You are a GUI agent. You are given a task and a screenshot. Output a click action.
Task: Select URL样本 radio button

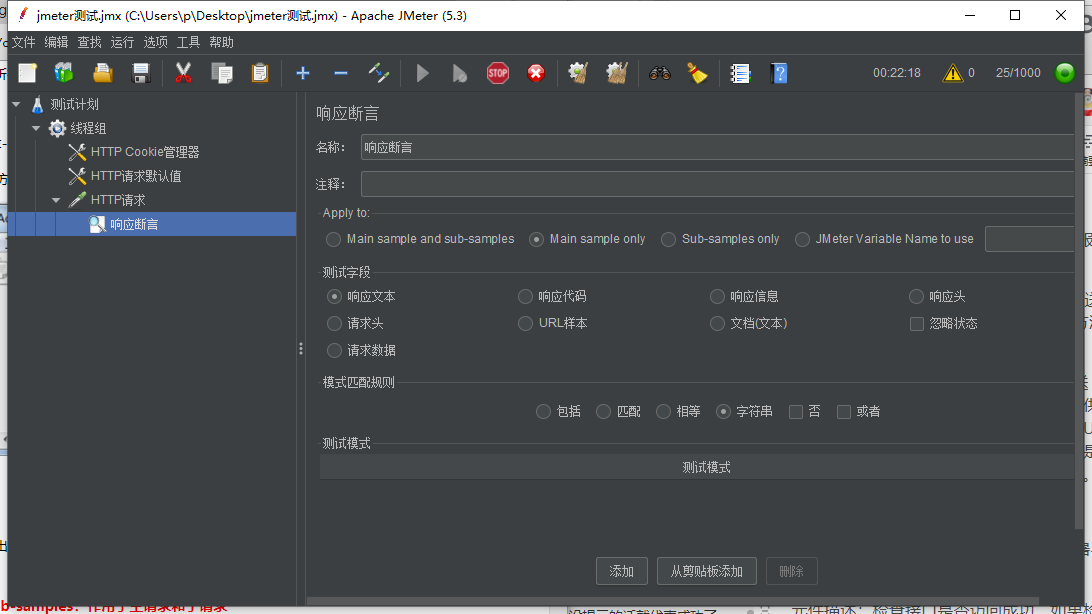525,324
